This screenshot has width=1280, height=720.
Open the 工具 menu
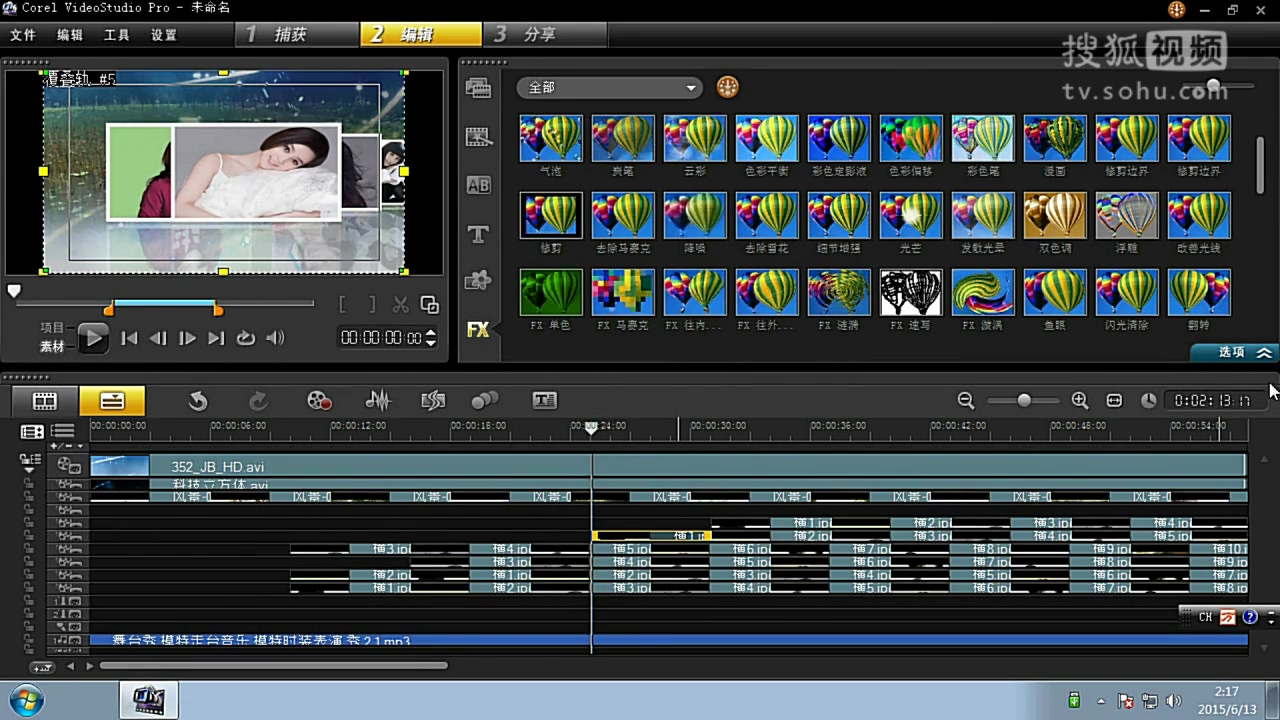pos(117,35)
